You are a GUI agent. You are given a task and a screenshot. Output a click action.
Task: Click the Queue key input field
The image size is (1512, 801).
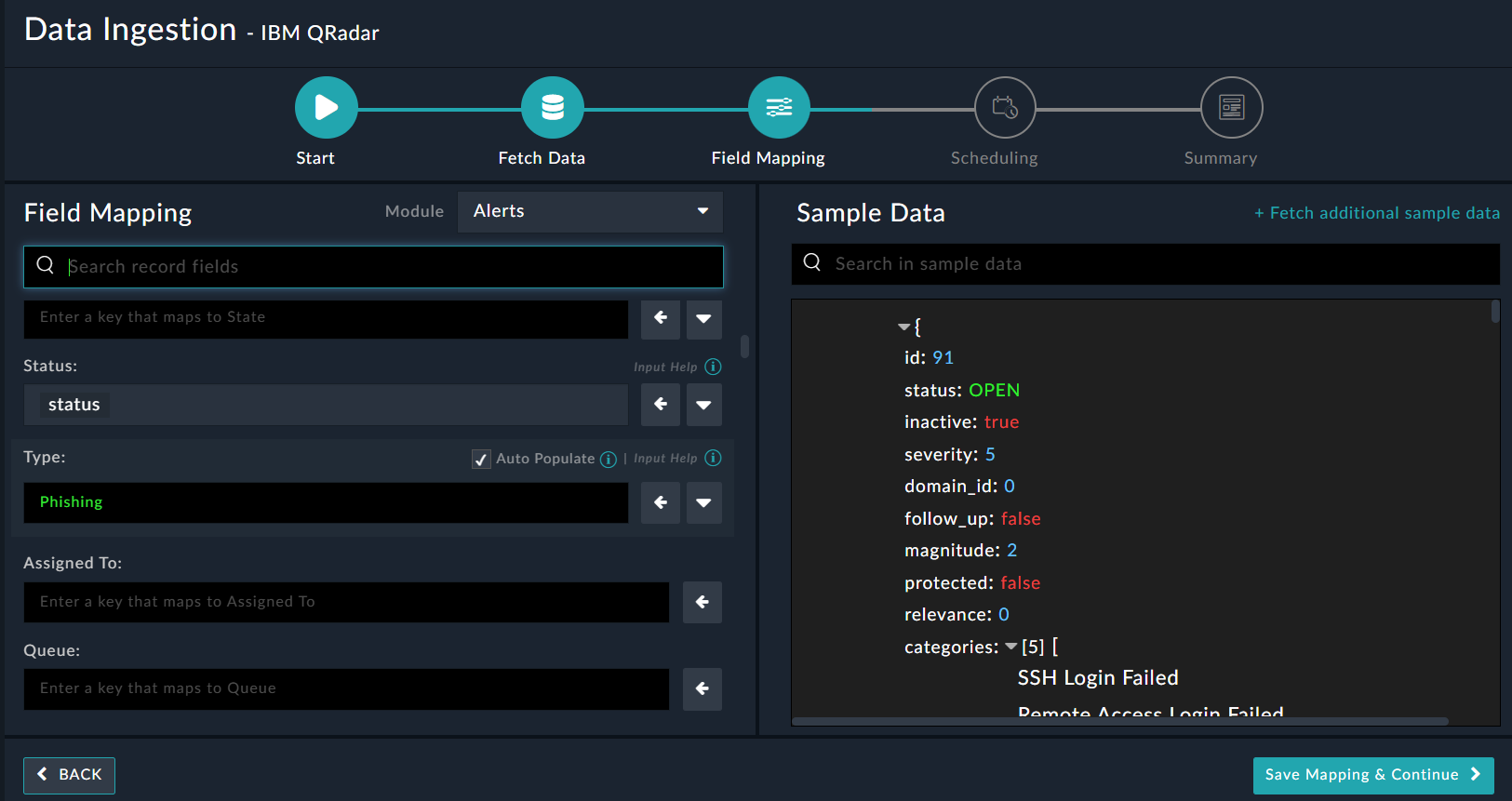(x=346, y=689)
